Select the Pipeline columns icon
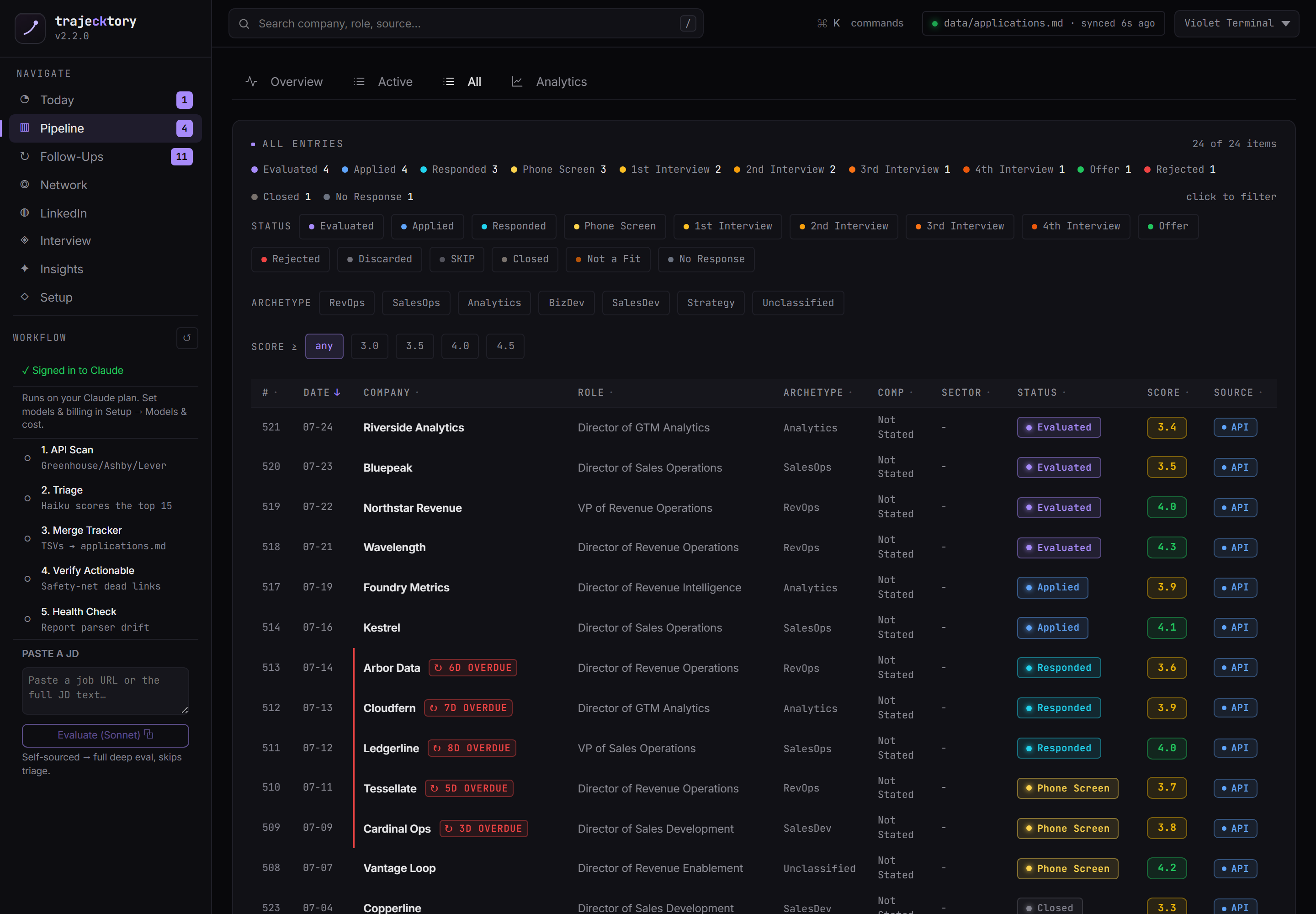The width and height of the screenshot is (1316, 914). (x=25, y=128)
